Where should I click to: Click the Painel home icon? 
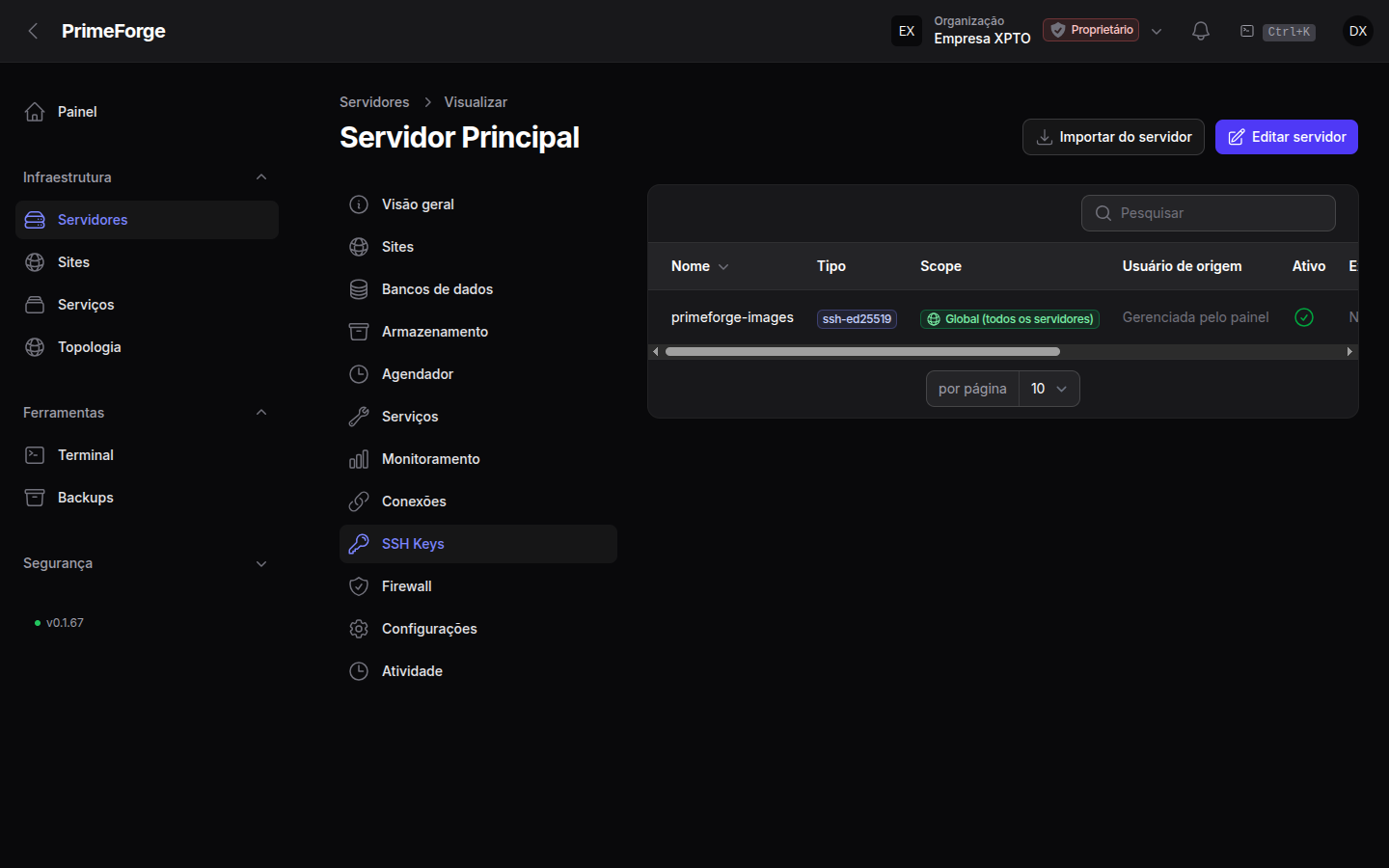(x=35, y=112)
